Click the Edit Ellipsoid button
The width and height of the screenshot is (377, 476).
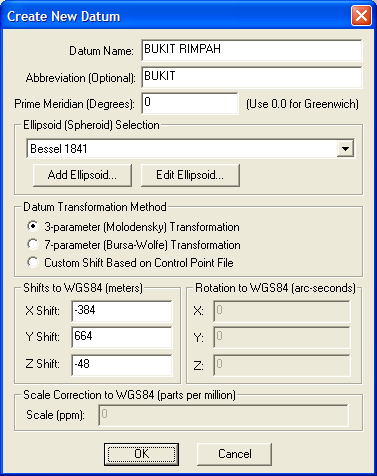pos(190,175)
